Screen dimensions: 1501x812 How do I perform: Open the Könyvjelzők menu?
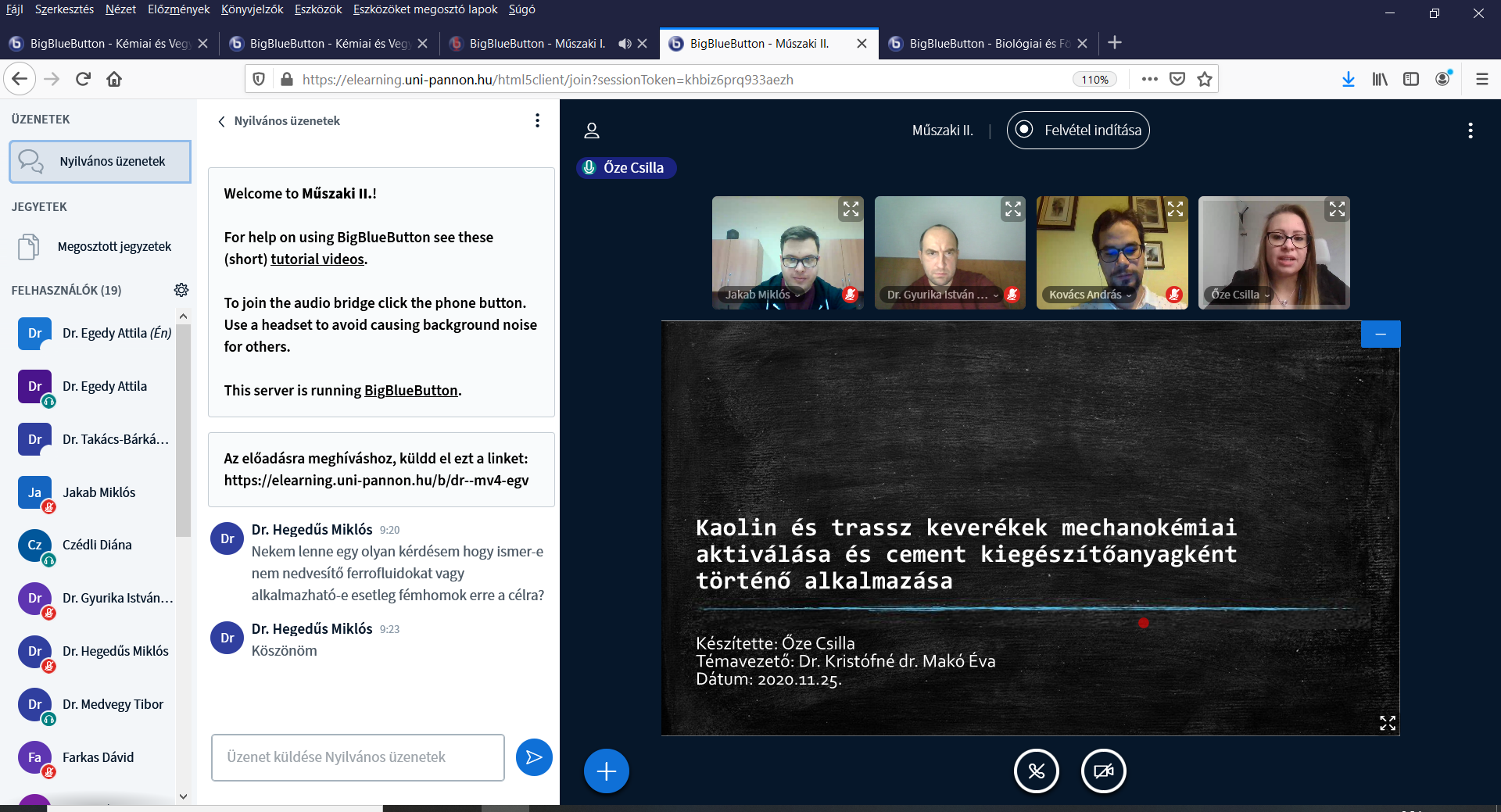252,9
